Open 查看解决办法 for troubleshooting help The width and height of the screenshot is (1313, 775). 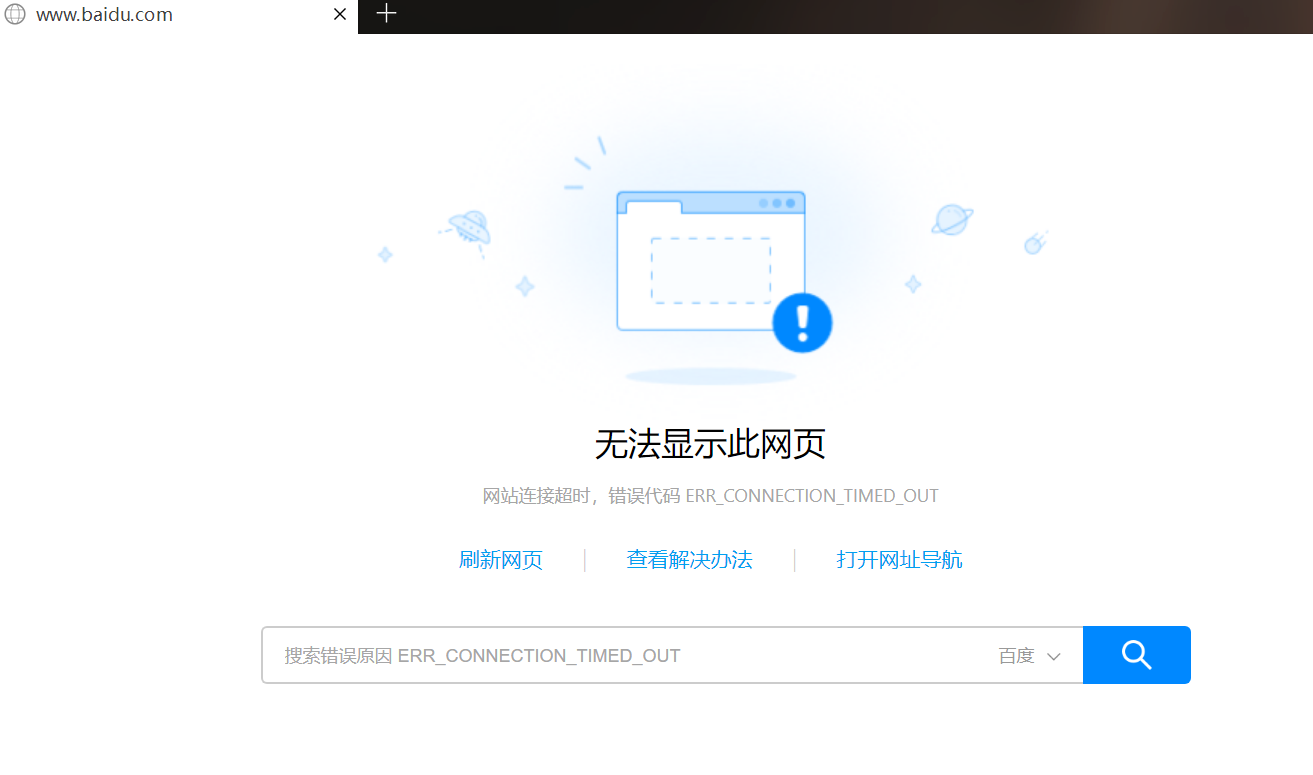(x=689, y=560)
